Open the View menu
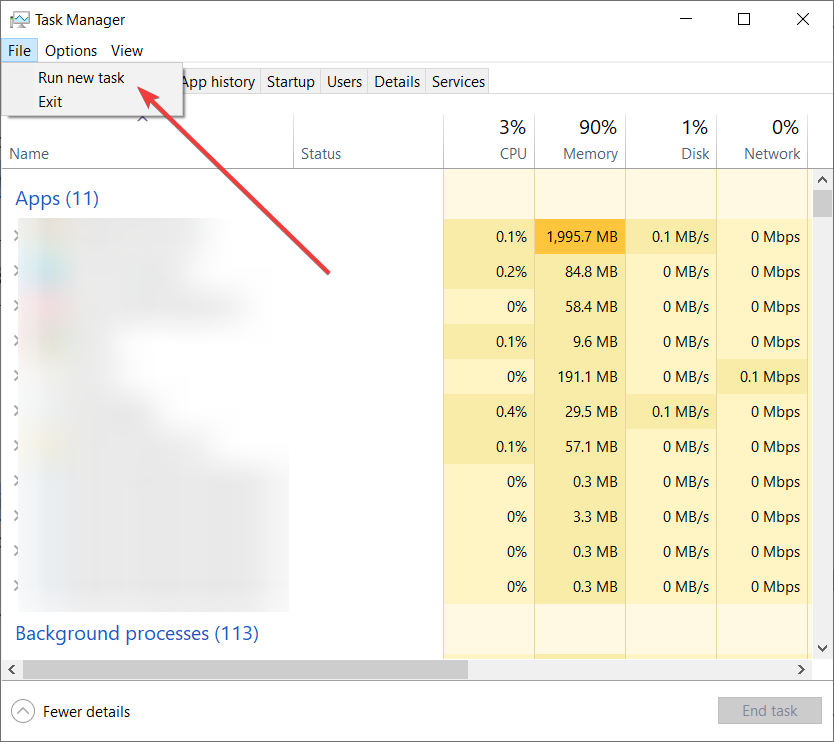Image resolution: width=834 pixels, height=742 pixels. coord(127,51)
